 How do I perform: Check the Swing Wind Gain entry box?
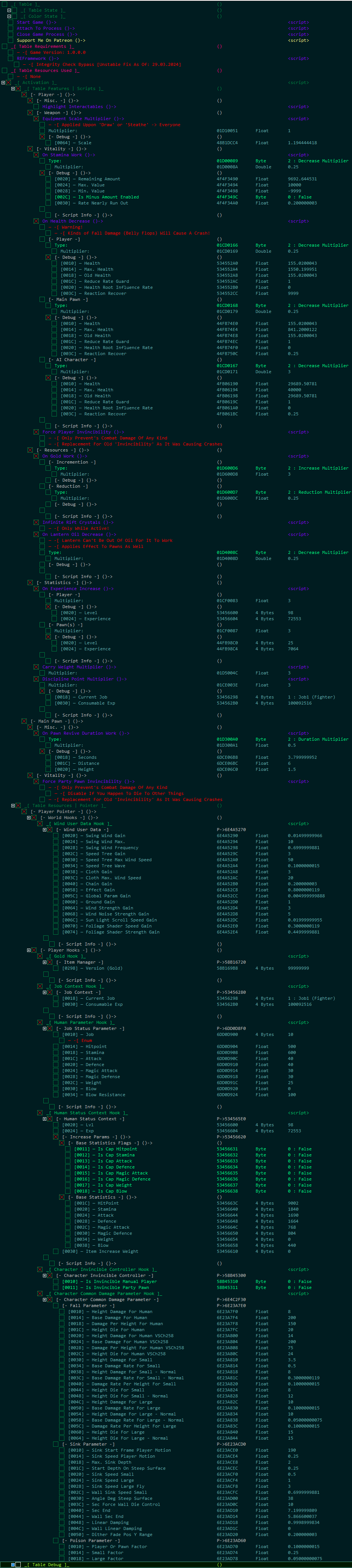tap(56, 836)
